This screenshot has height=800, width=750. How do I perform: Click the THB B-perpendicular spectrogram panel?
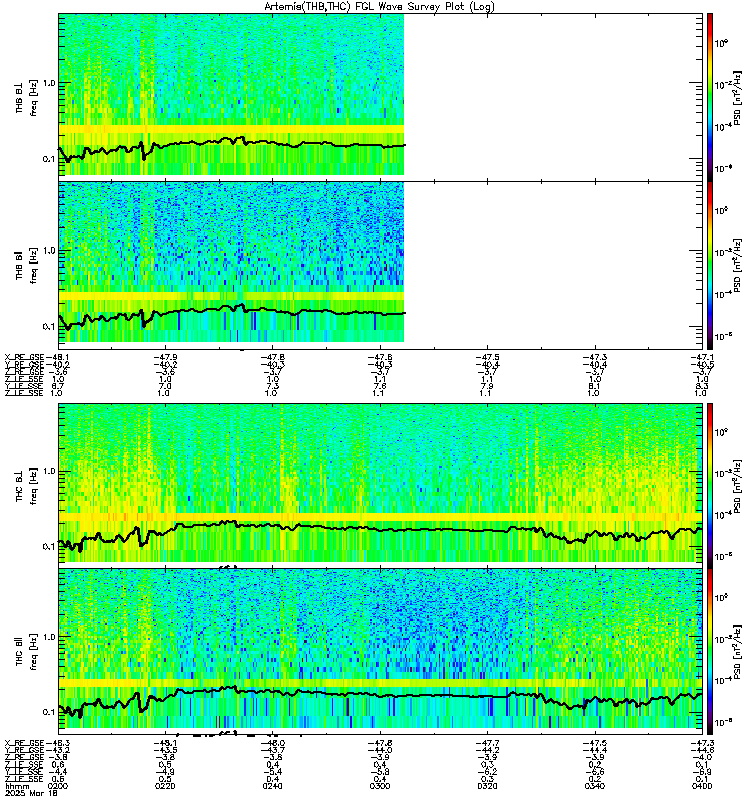coord(380,97)
